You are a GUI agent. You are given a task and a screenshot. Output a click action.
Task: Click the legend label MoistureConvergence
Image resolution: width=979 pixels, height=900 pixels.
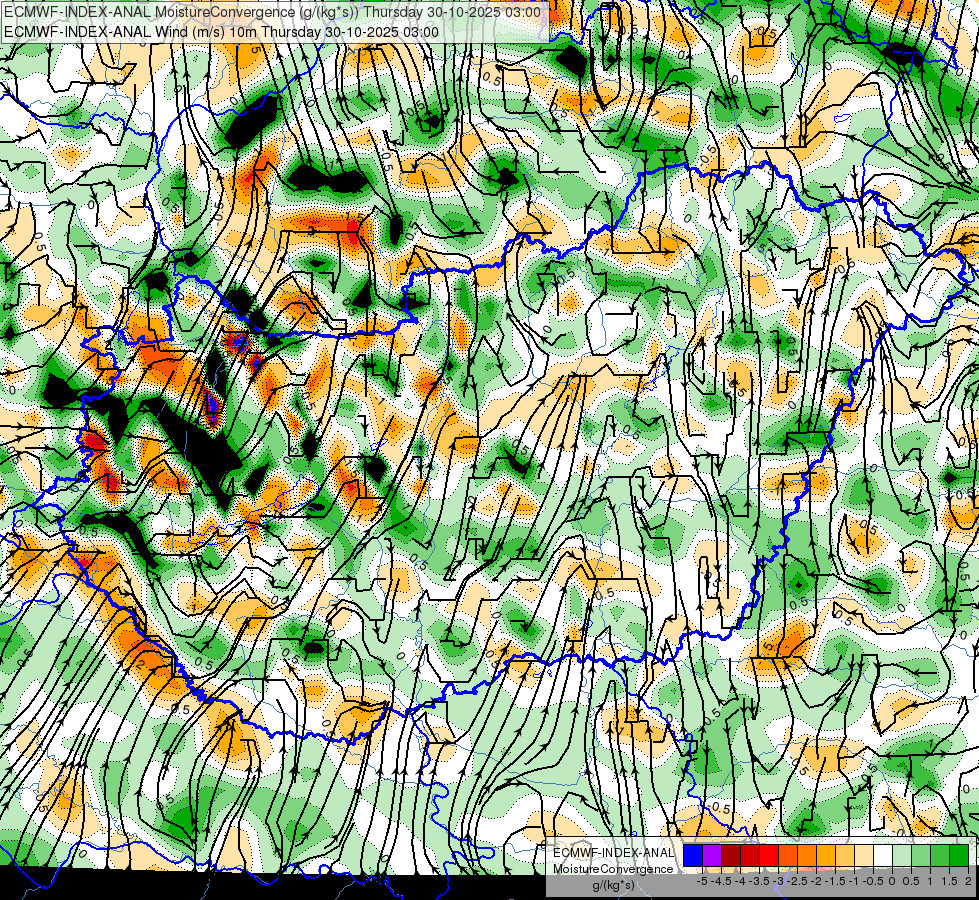tap(613, 869)
